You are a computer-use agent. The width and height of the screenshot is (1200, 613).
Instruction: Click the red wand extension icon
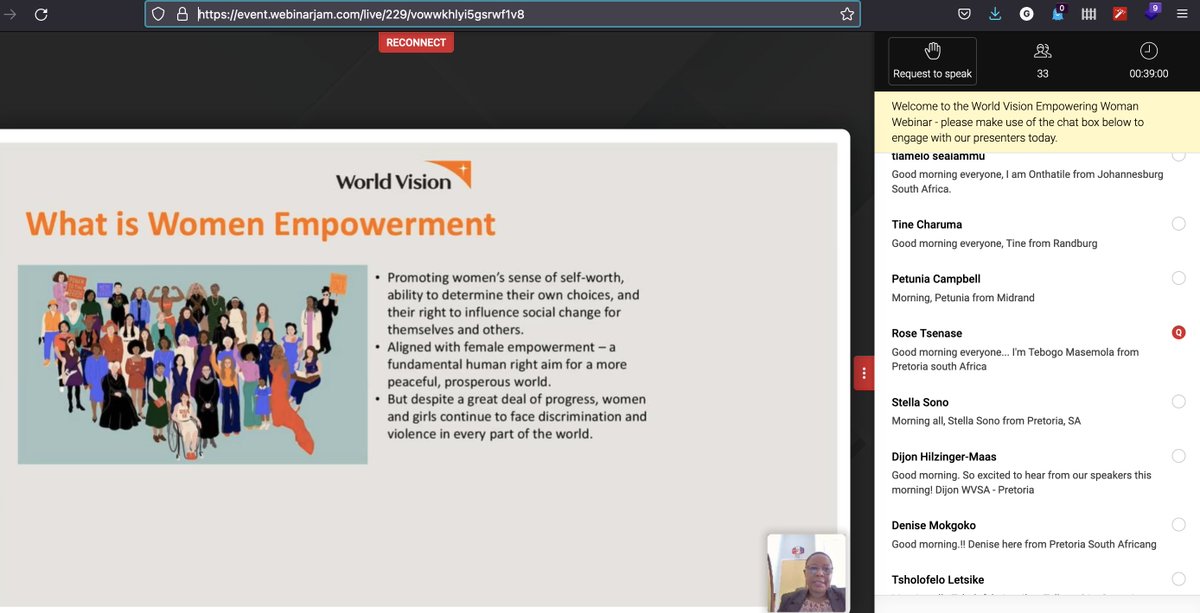coord(1120,14)
